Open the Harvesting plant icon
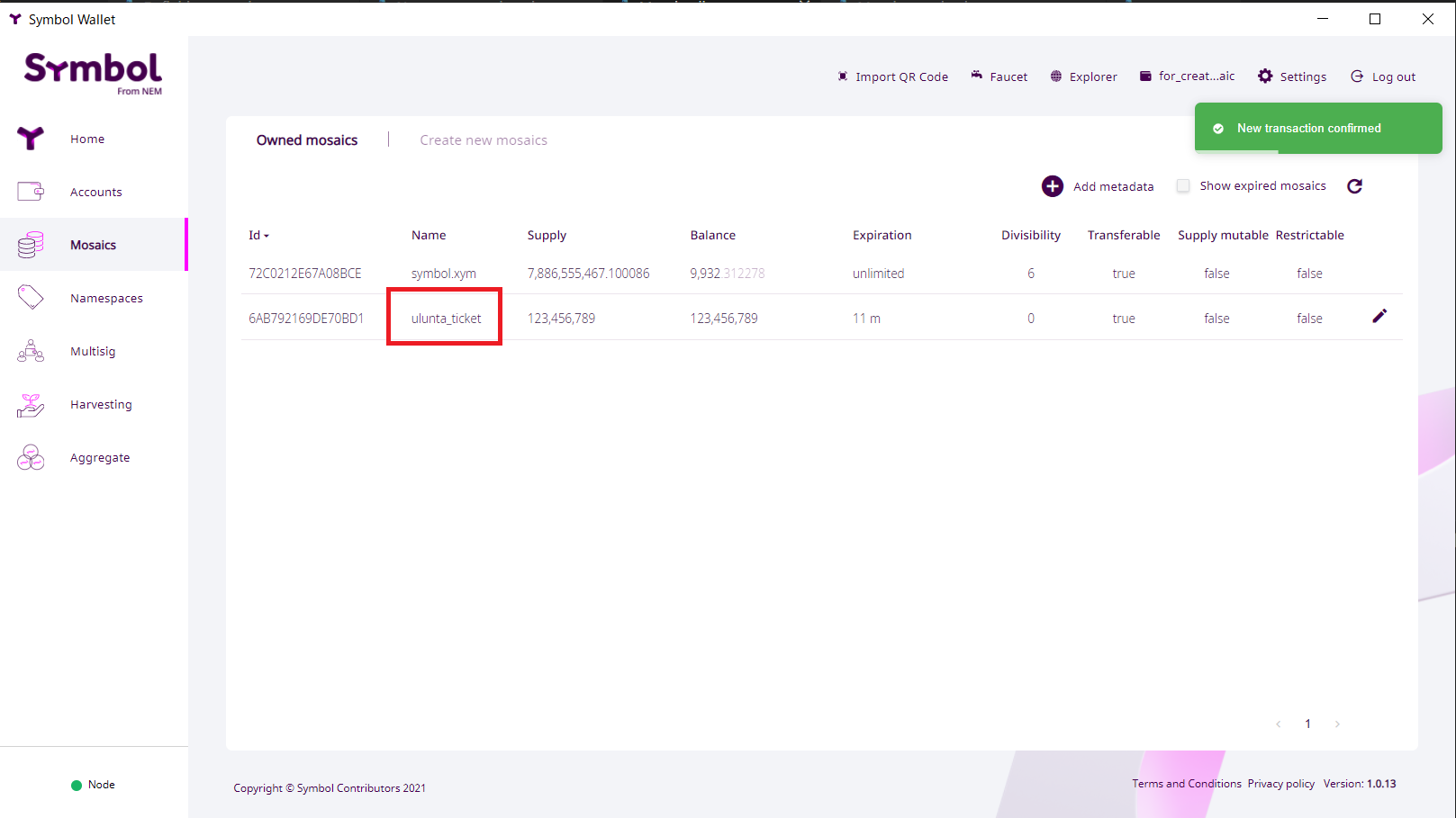The image size is (1456, 818). tap(31, 405)
